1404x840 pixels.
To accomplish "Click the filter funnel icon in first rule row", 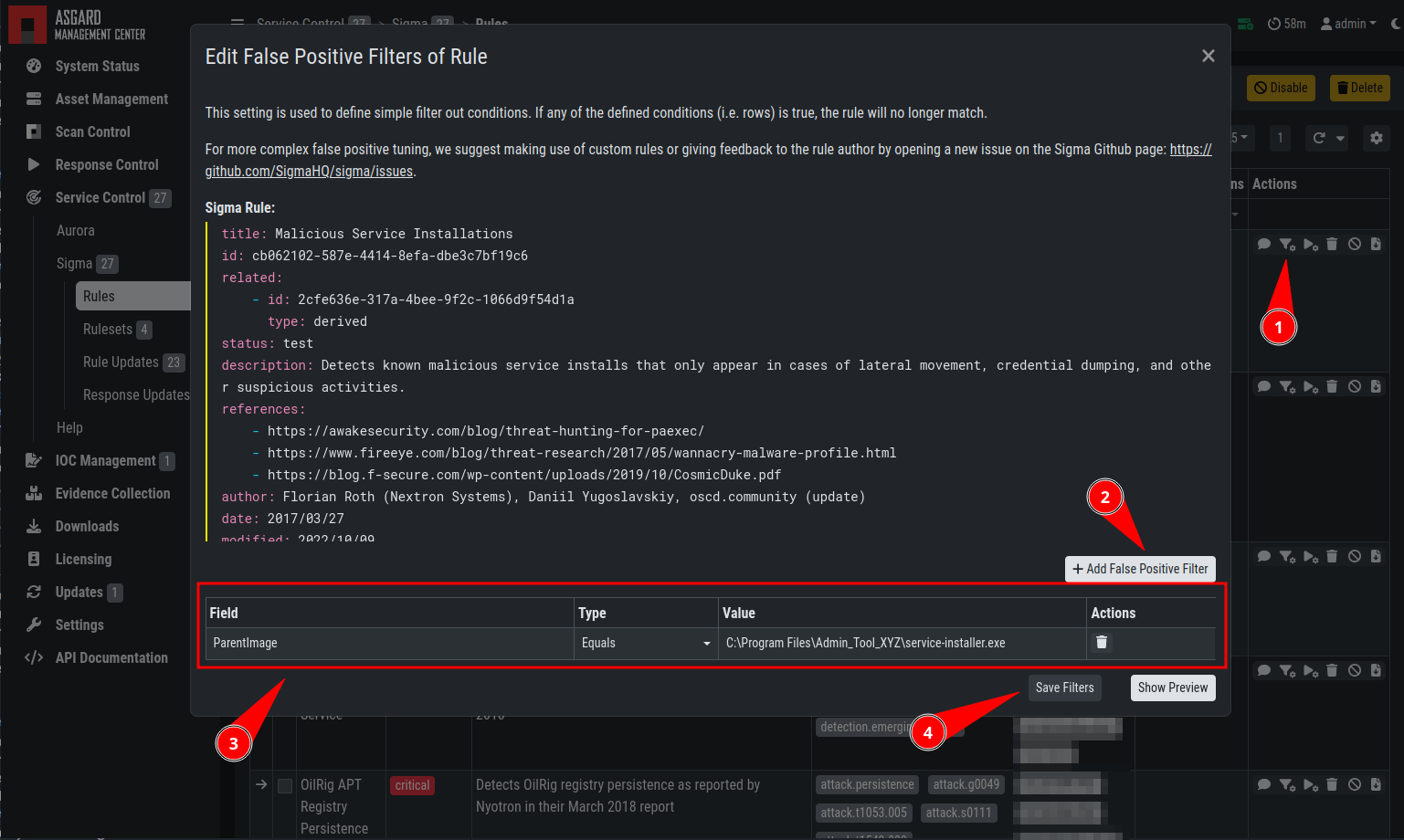I will [1287, 244].
